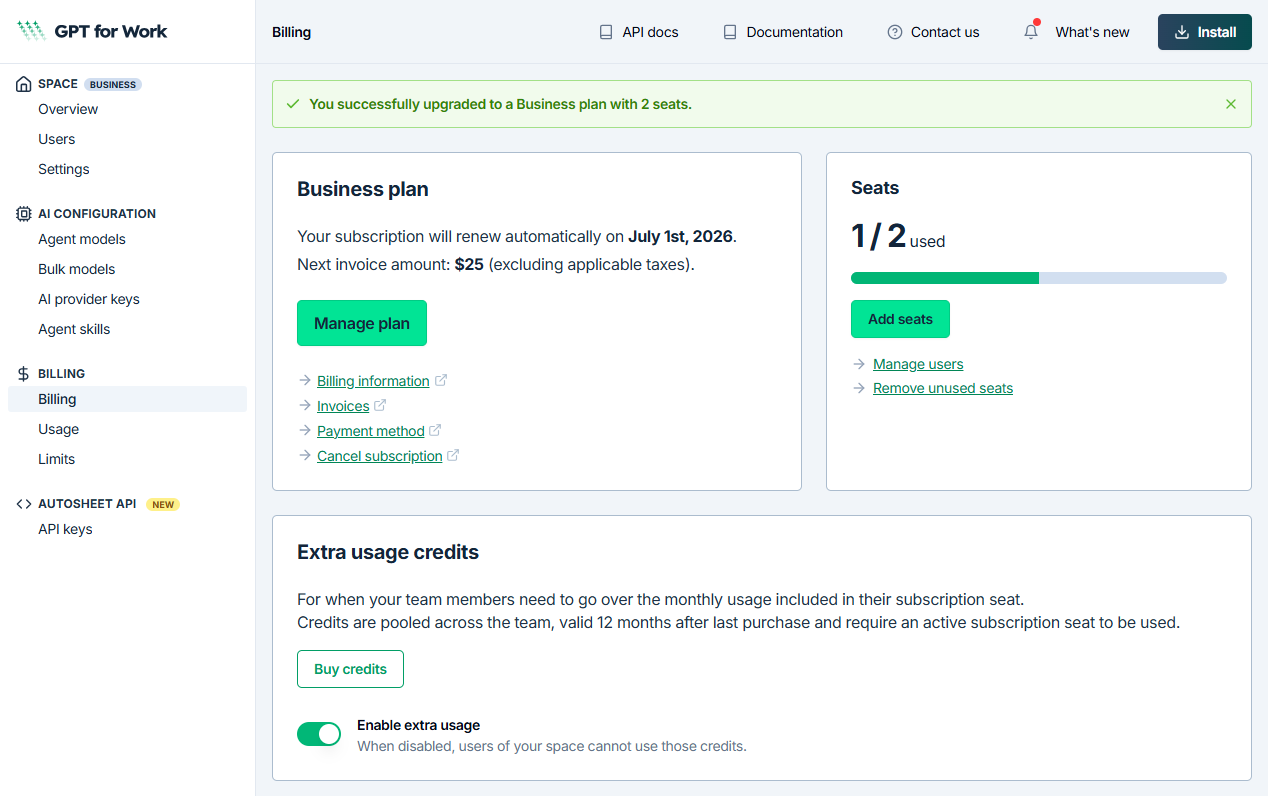Click the Manage plan button

362,323
